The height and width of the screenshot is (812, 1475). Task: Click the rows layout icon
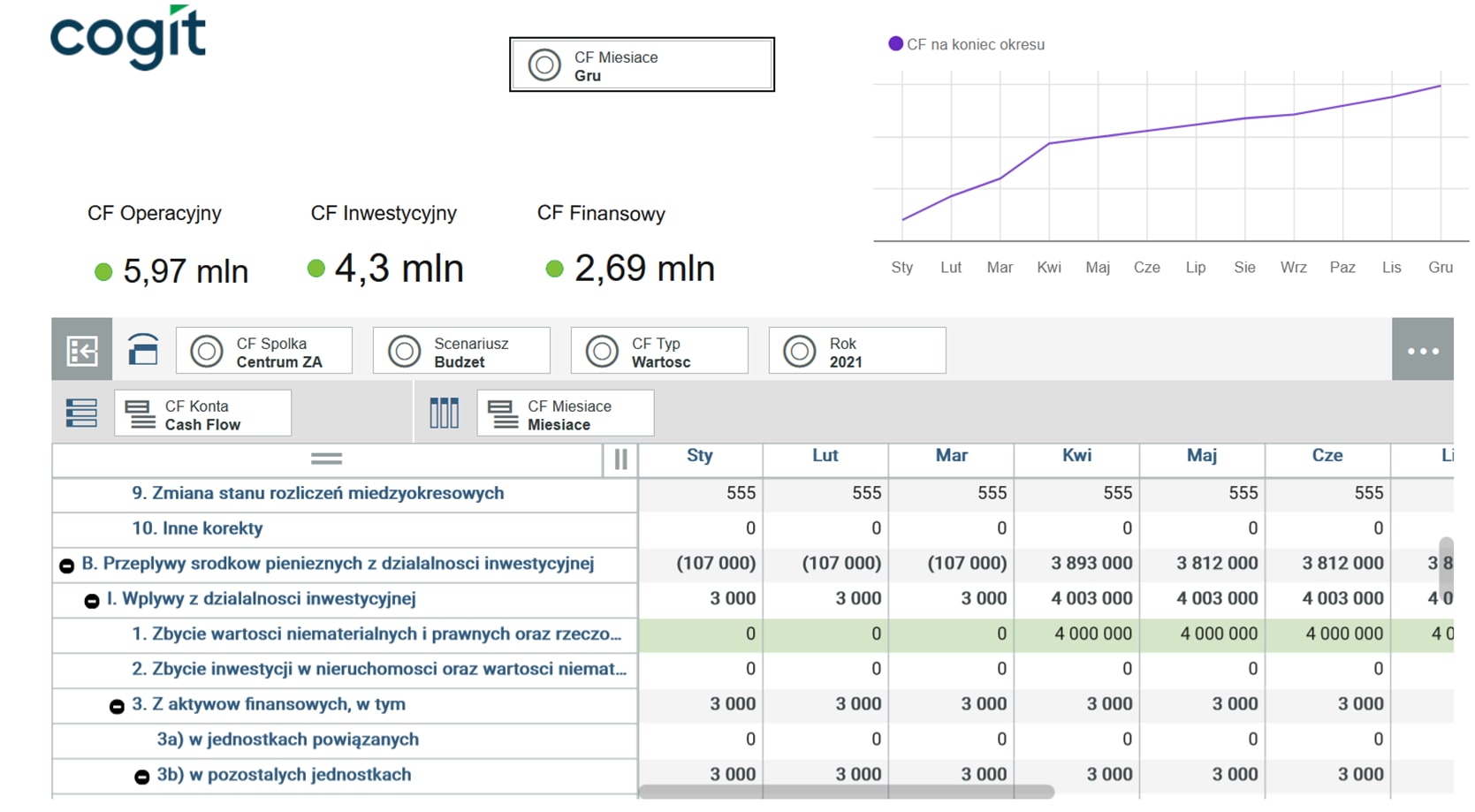pos(81,413)
